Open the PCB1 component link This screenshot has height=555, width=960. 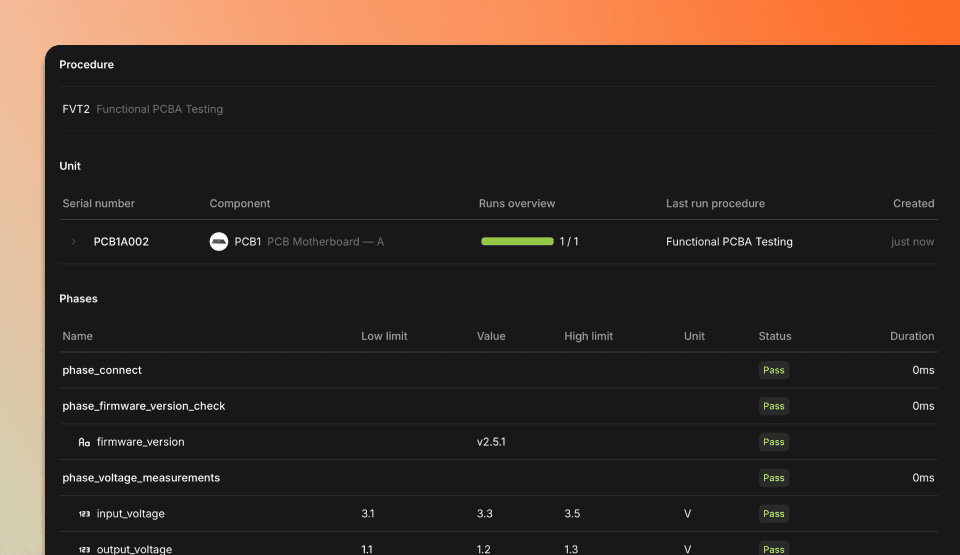(248, 241)
